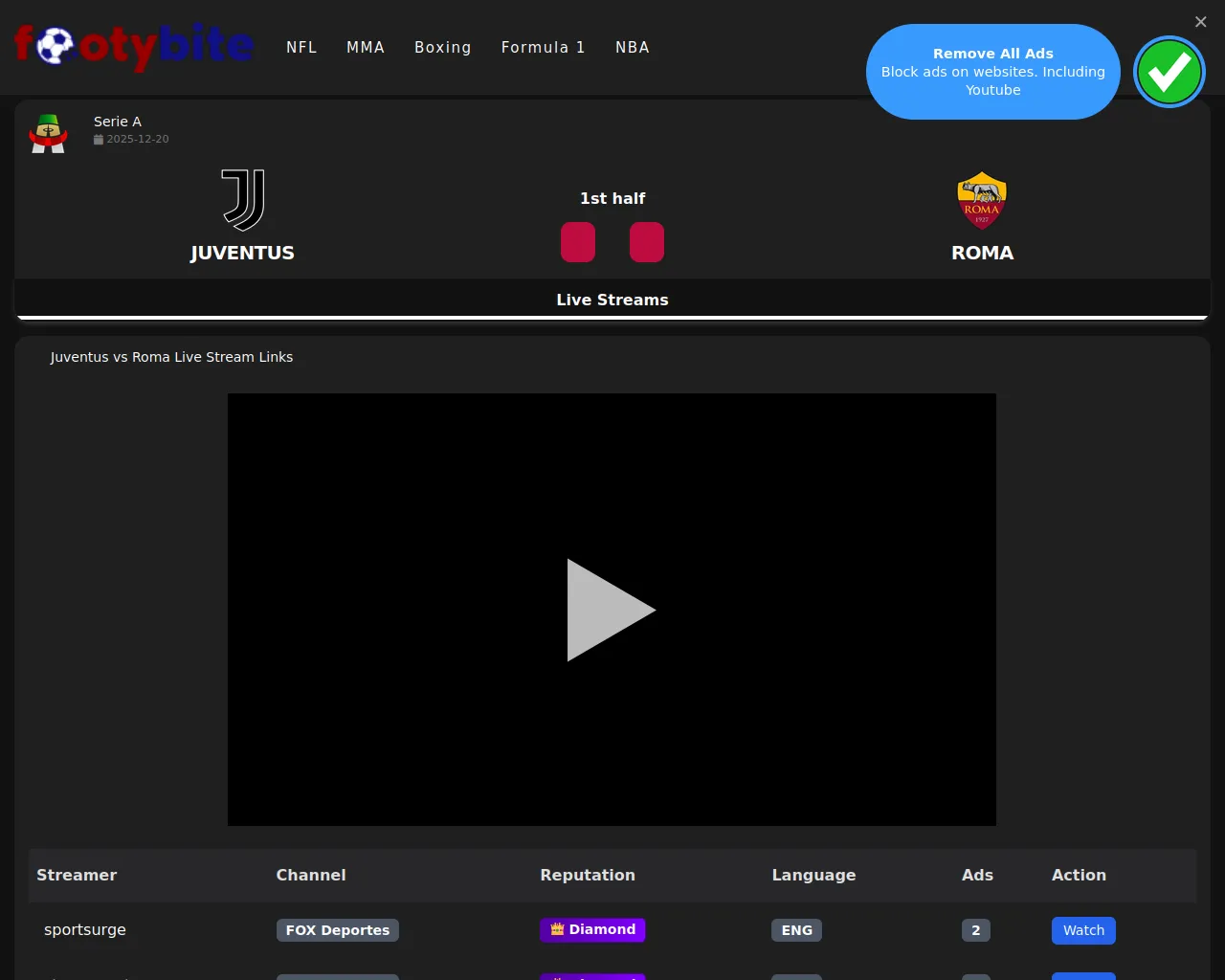The width and height of the screenshot is (1225, 980).
Task: Click the calendar icon beside the match date
Action: tap(99, 140)
